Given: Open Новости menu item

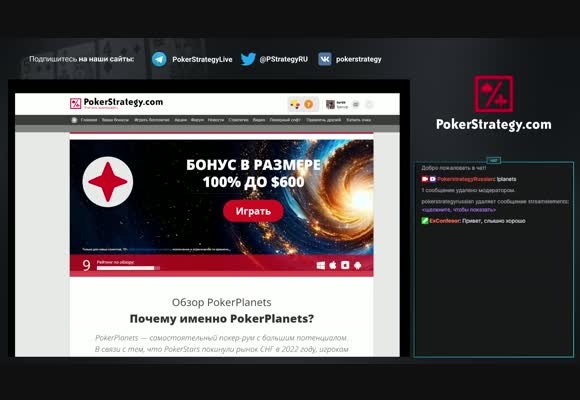Looking at the screenshot, I should coord(216,120).
